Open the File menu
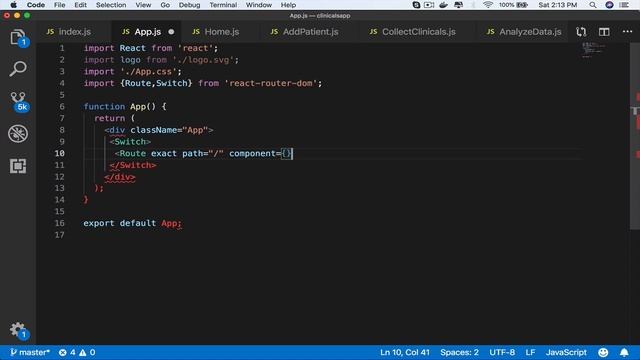Screen dimensions: 640x360 pos(60,5)
